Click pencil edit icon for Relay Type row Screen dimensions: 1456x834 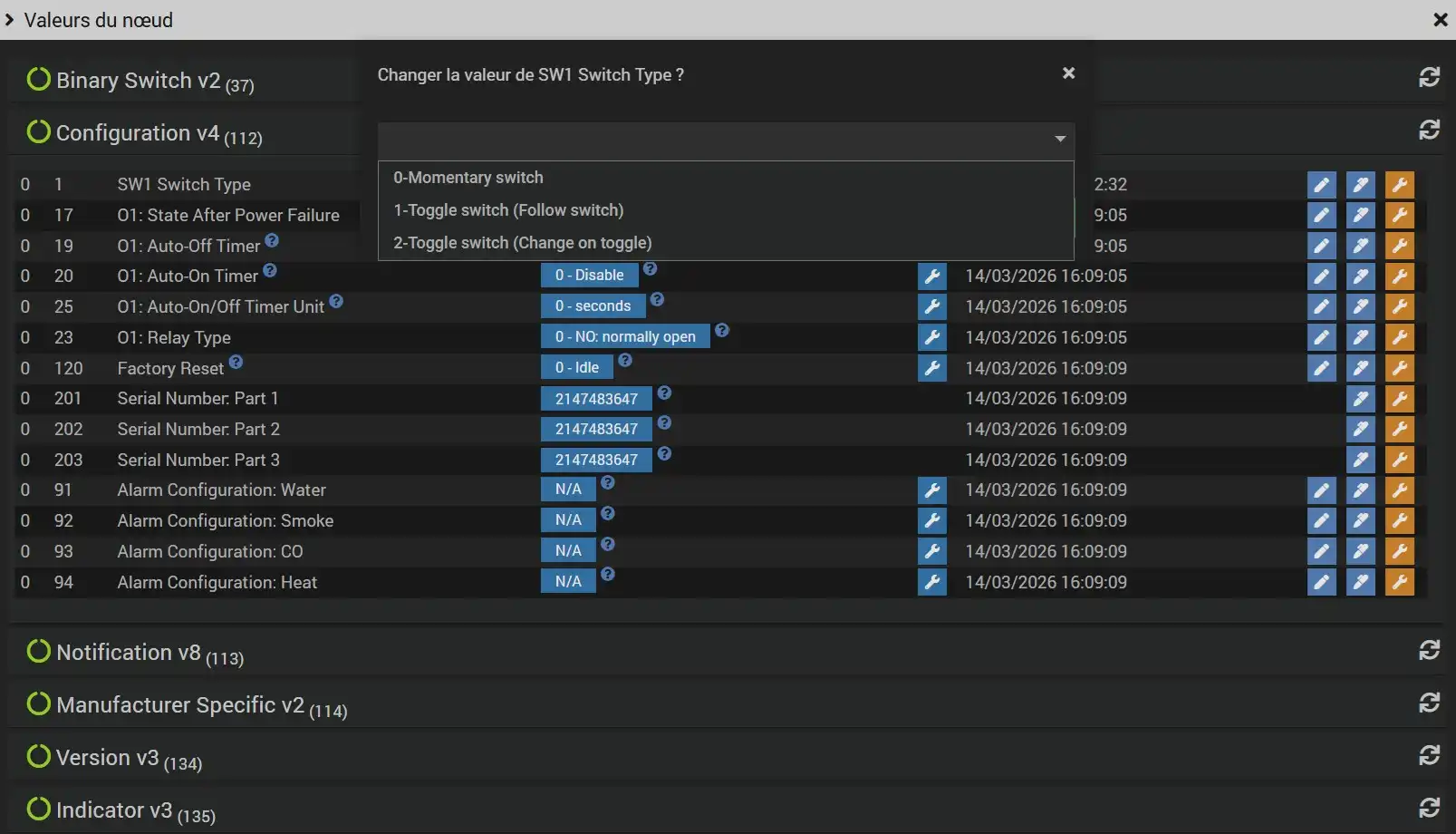pos(1321,337)
